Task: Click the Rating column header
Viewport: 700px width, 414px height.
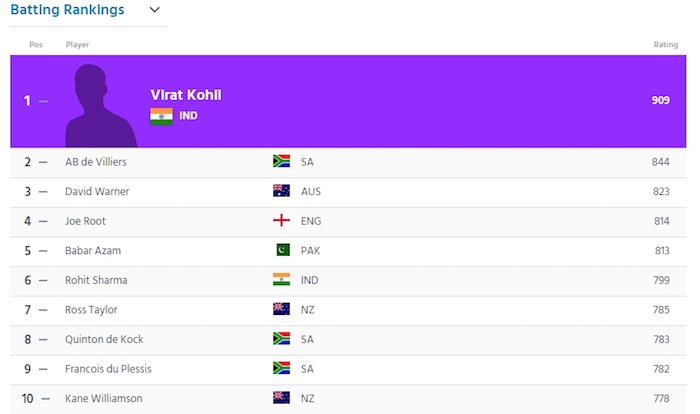Action: (665, 44)
